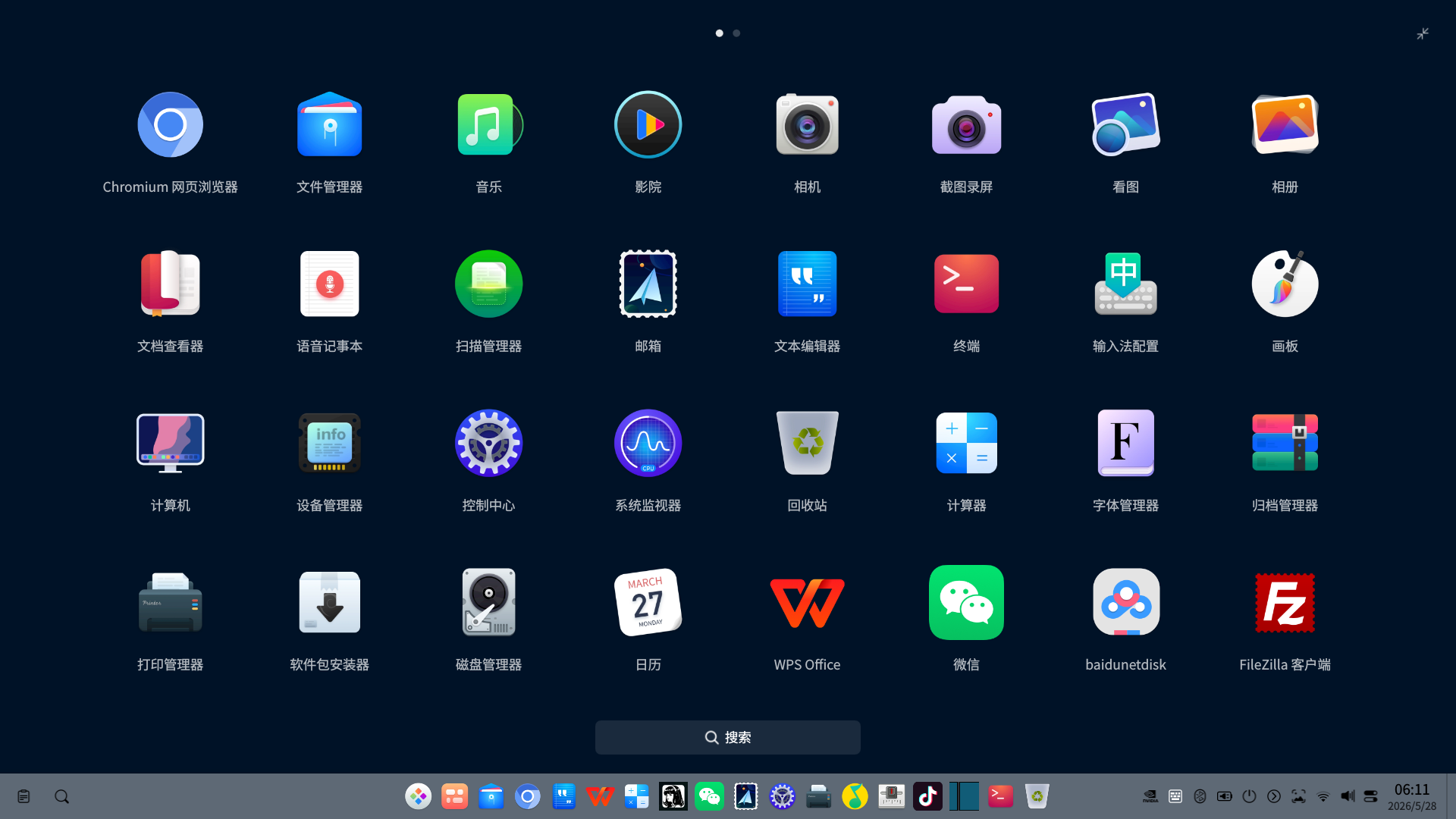Open the yellow QQ Music dock icon

[855, 797]
